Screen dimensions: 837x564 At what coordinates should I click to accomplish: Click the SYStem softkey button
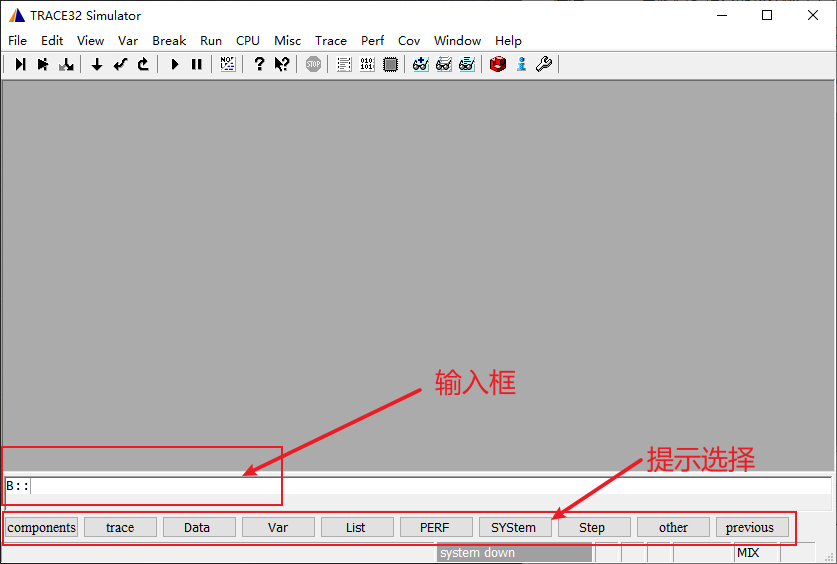(x=514, y=527)
